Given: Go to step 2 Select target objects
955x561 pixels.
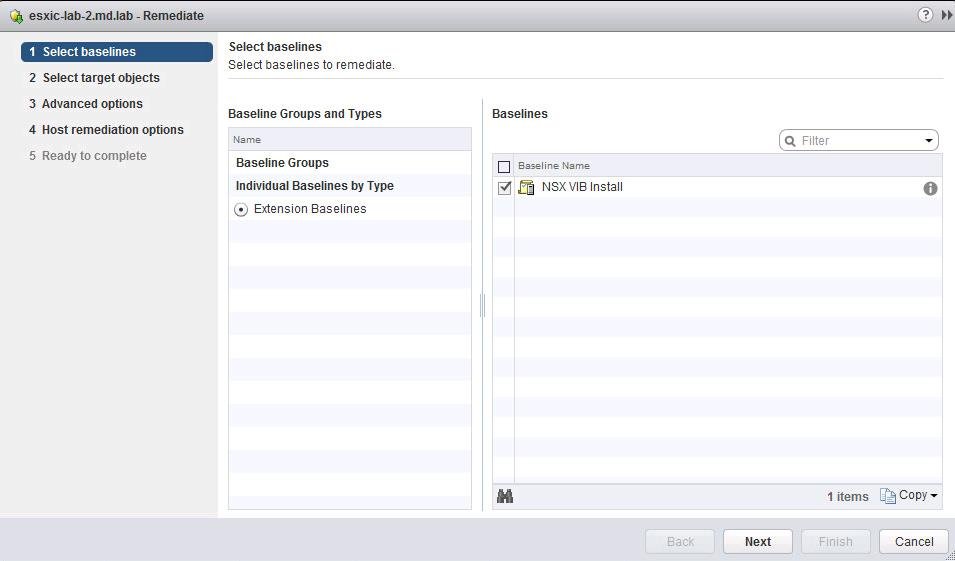Looking at the screenshot, I should [x=94, y=78].
